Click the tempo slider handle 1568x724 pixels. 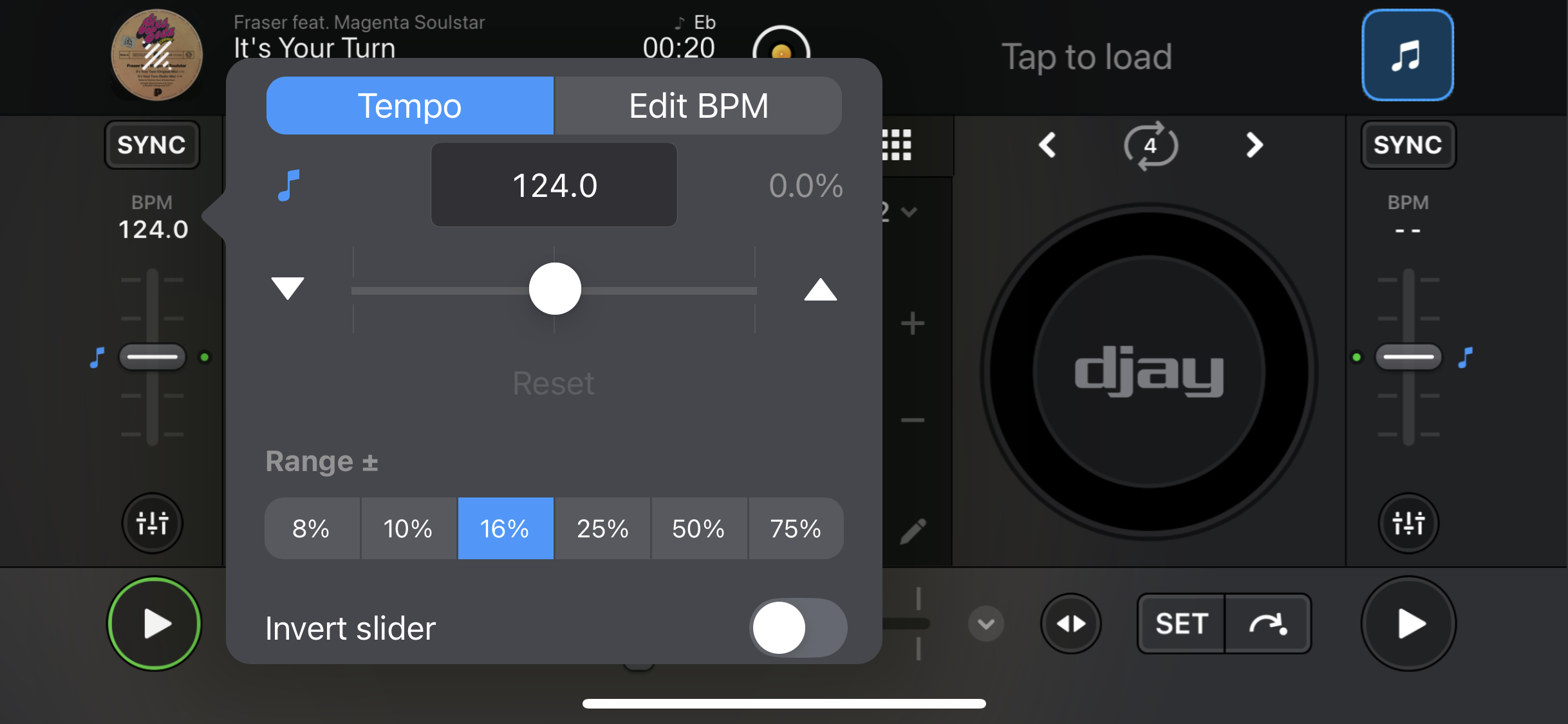pyautogui.click(x=555, y=288)
